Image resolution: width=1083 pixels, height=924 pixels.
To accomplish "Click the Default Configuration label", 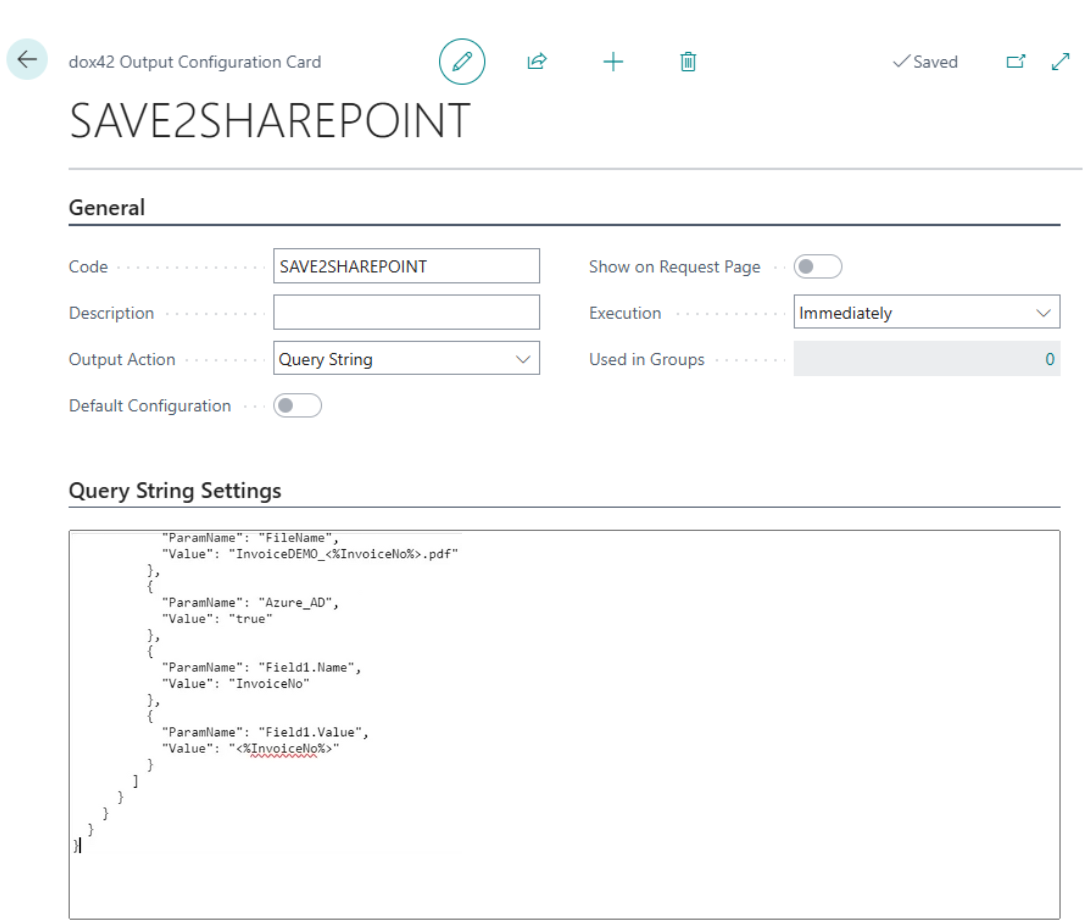I will [x=150, y=405].
